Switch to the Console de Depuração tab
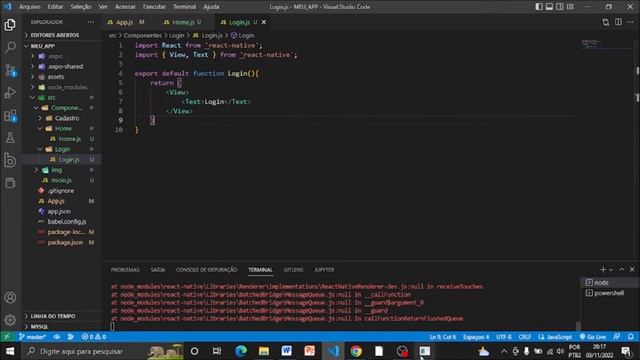640x360 pixels. [x=207, y=270]
